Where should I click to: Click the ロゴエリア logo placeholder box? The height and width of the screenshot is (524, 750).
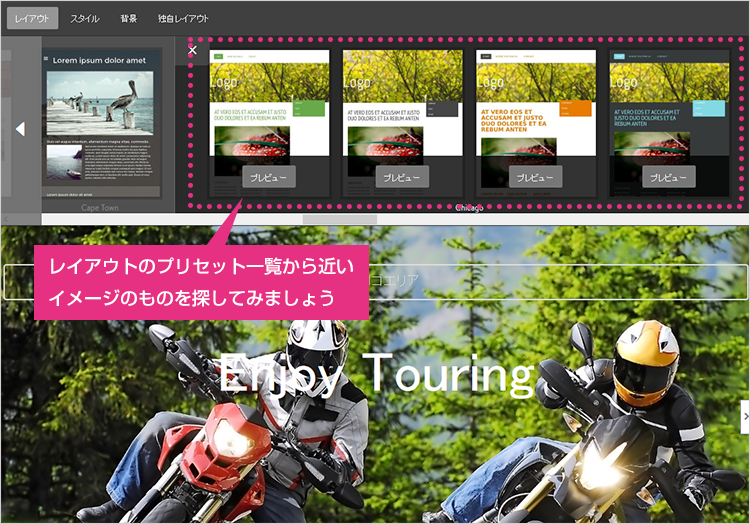pyautogui.click(x=375, y=282)
